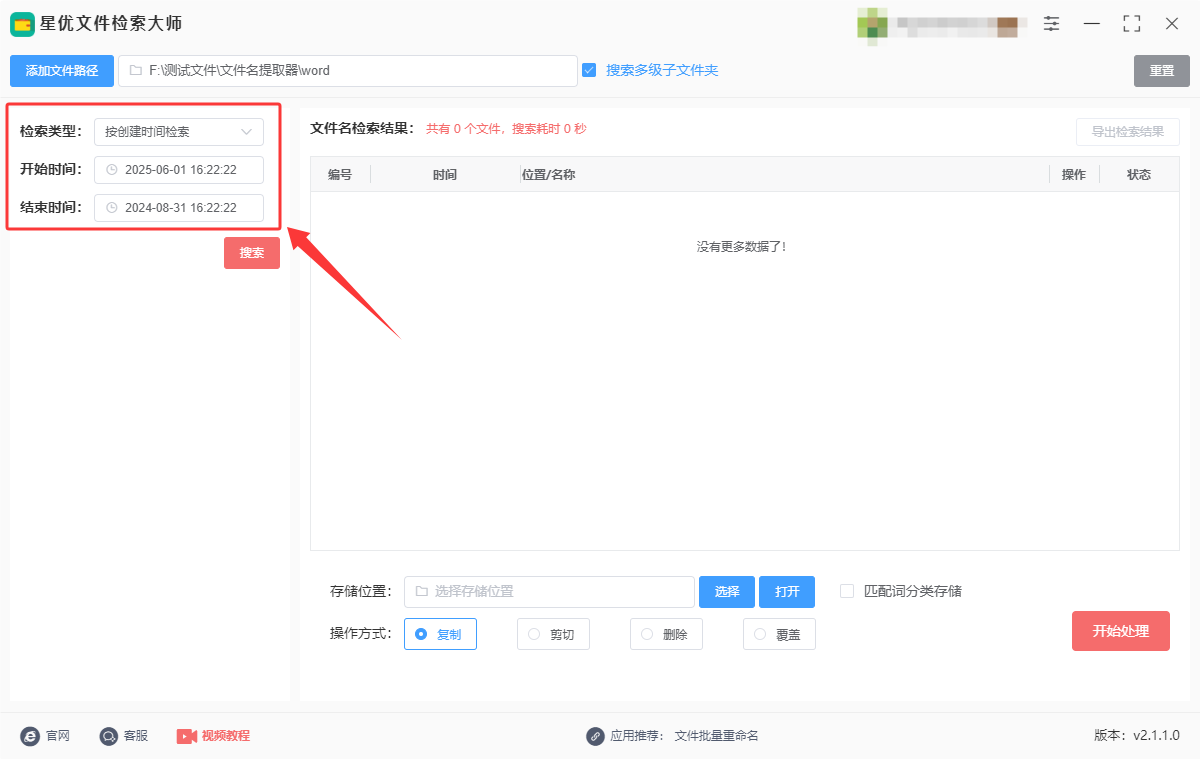
Task: Click the 位置/名称 column header
Action: pos(549,175)
